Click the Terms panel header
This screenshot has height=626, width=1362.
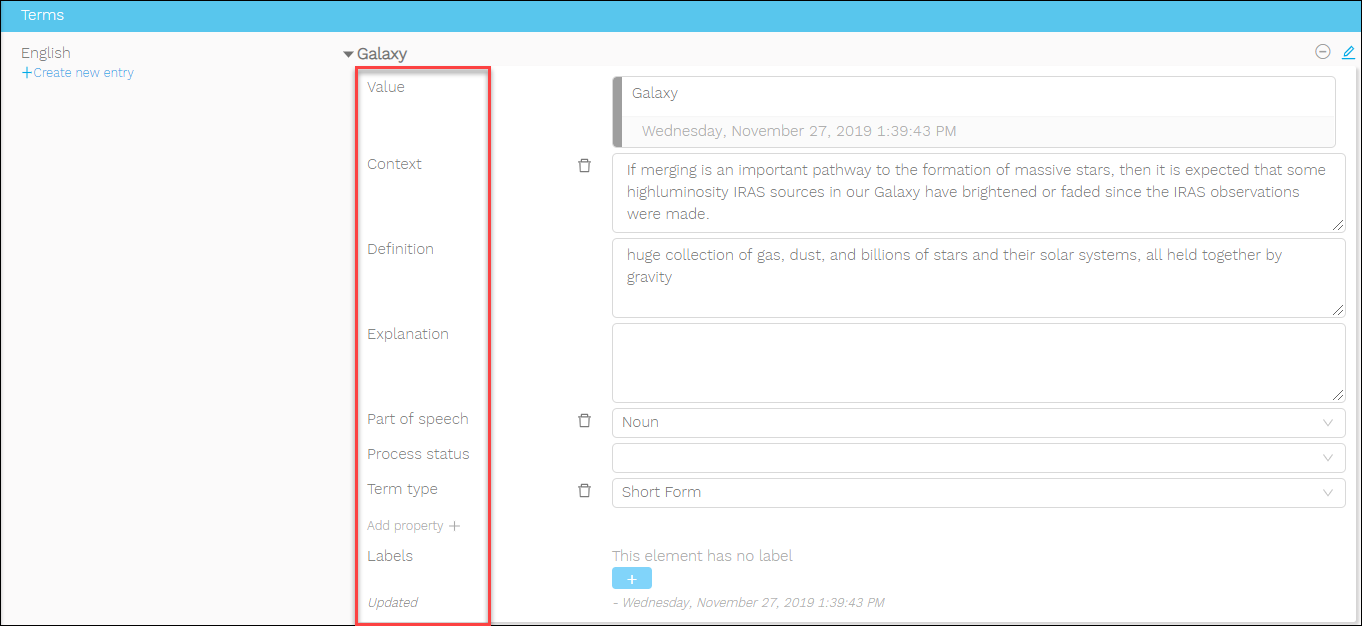[680, 15]
